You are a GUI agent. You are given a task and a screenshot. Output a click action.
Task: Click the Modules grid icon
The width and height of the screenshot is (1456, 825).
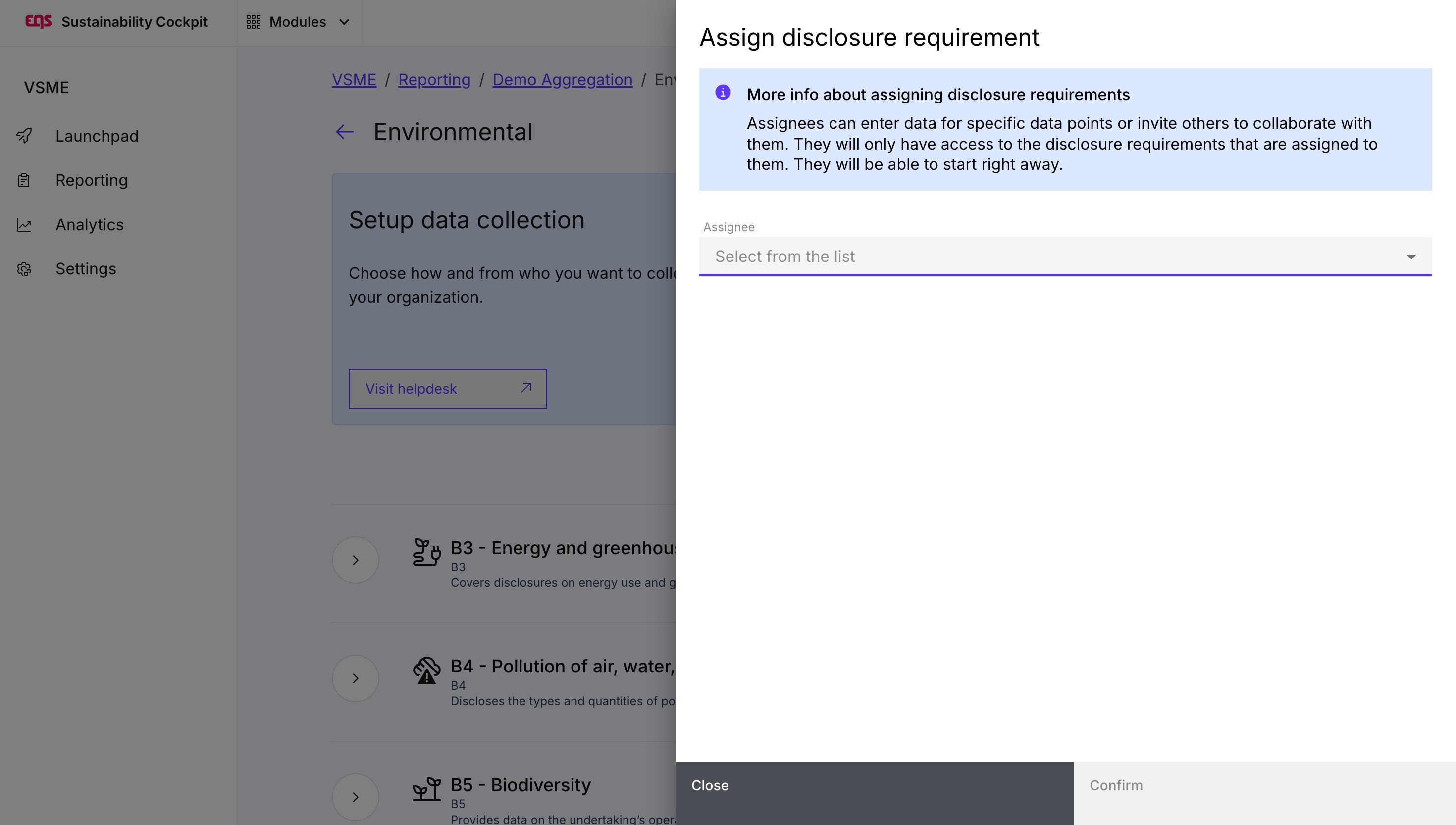pos(253,22)
